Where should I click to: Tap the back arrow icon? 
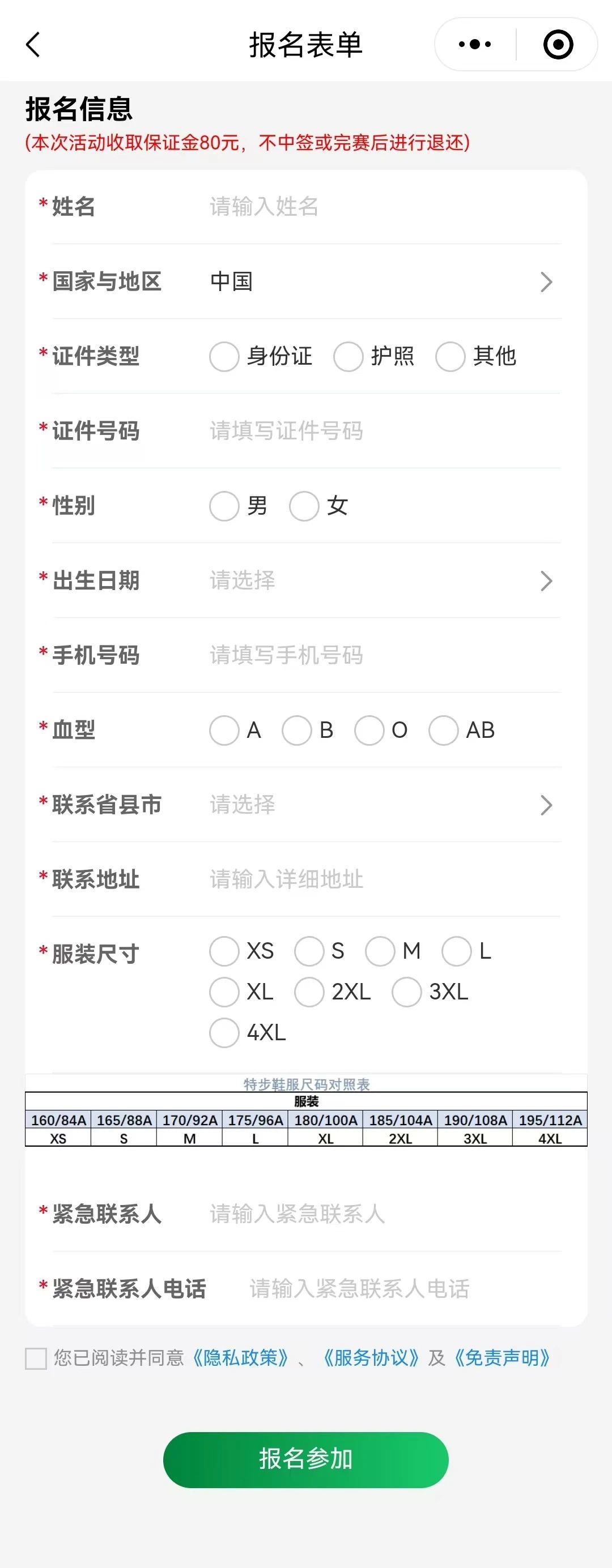click(x=33, y=44)
